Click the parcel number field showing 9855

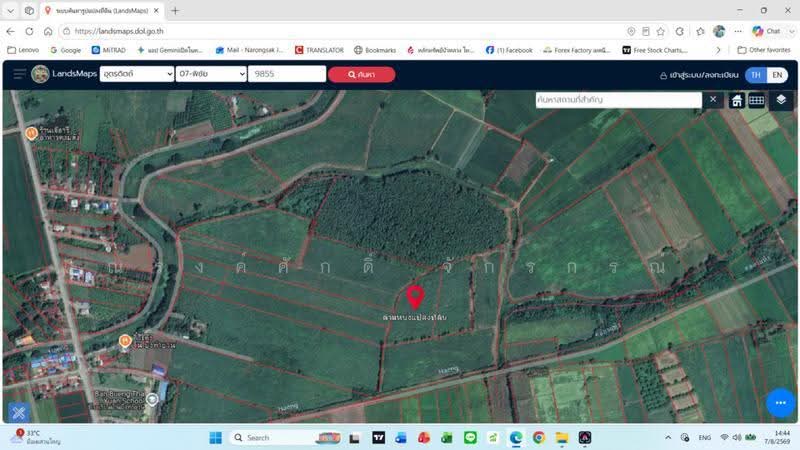point(287,74)
